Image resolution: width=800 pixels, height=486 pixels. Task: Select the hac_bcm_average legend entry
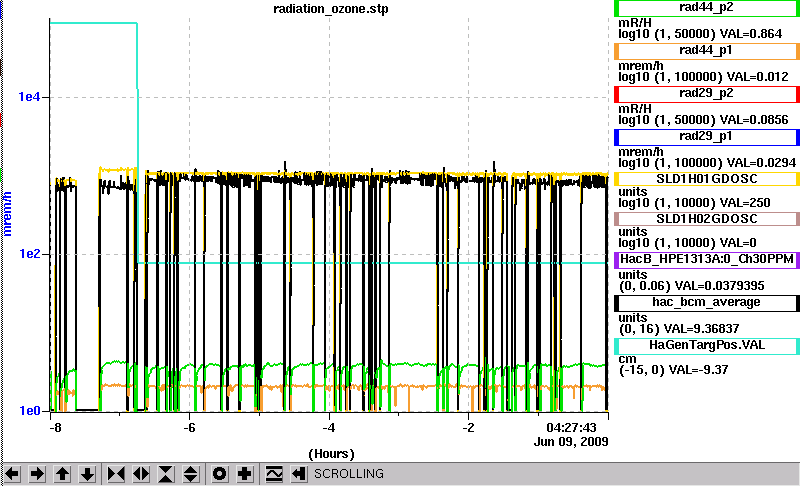point(707,303)
